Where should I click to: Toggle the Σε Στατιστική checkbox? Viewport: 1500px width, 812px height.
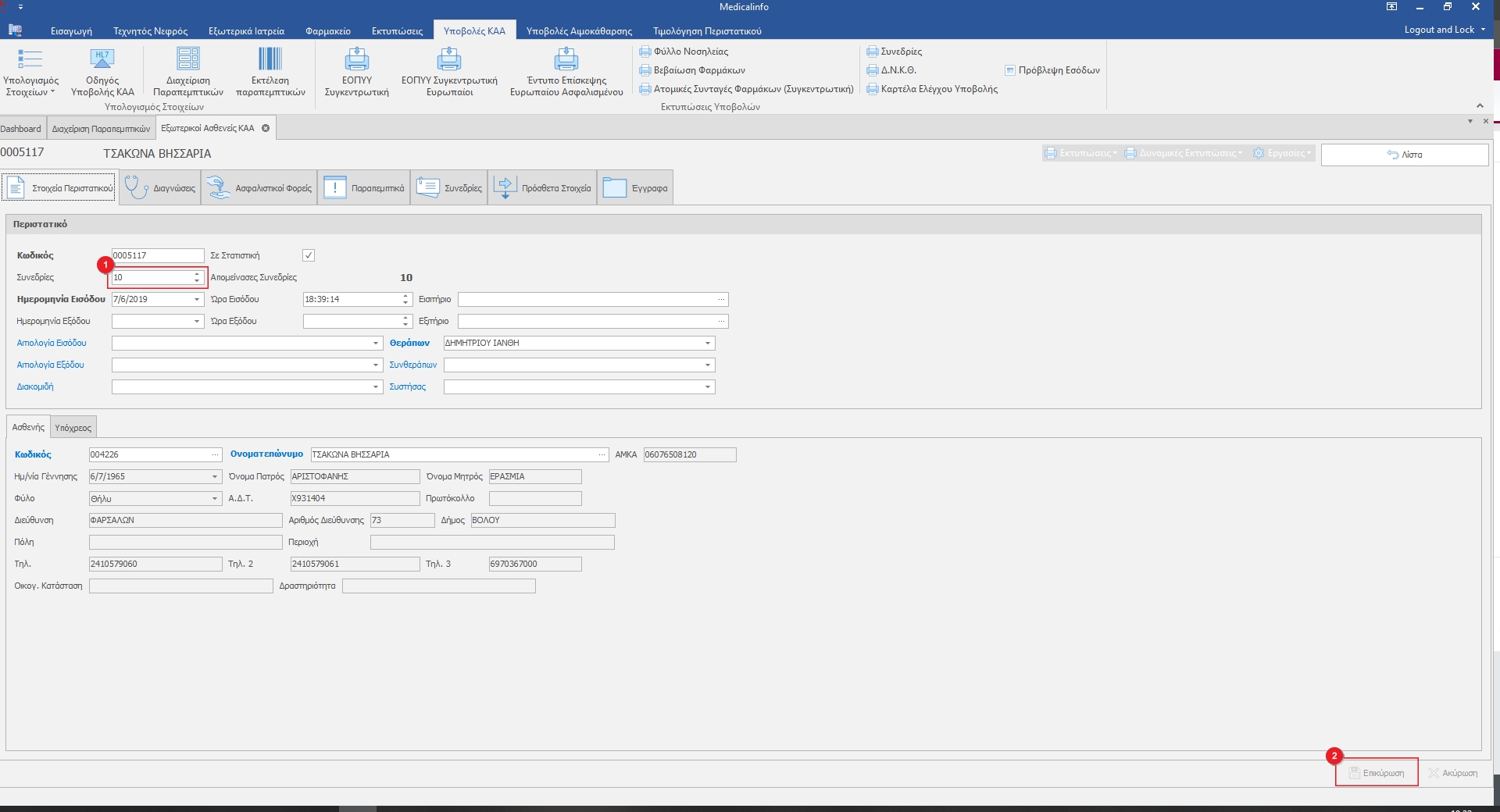pos(309,255)
